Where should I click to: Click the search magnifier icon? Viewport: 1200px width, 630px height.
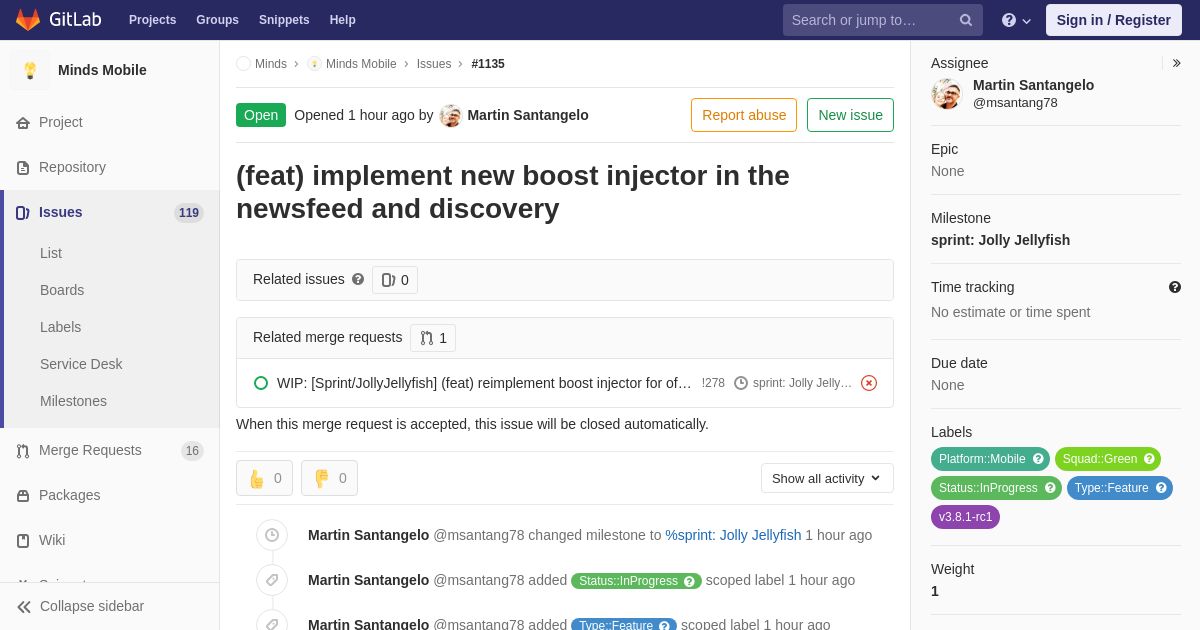coord(966,20)
